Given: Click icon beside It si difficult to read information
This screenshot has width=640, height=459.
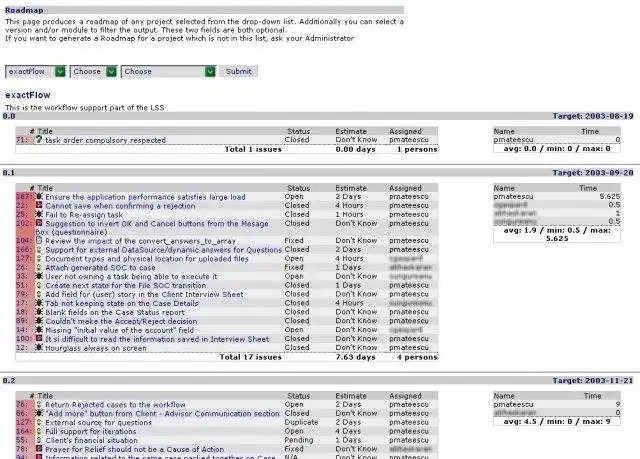Looking at the screenshot, I should click(39, 339).
